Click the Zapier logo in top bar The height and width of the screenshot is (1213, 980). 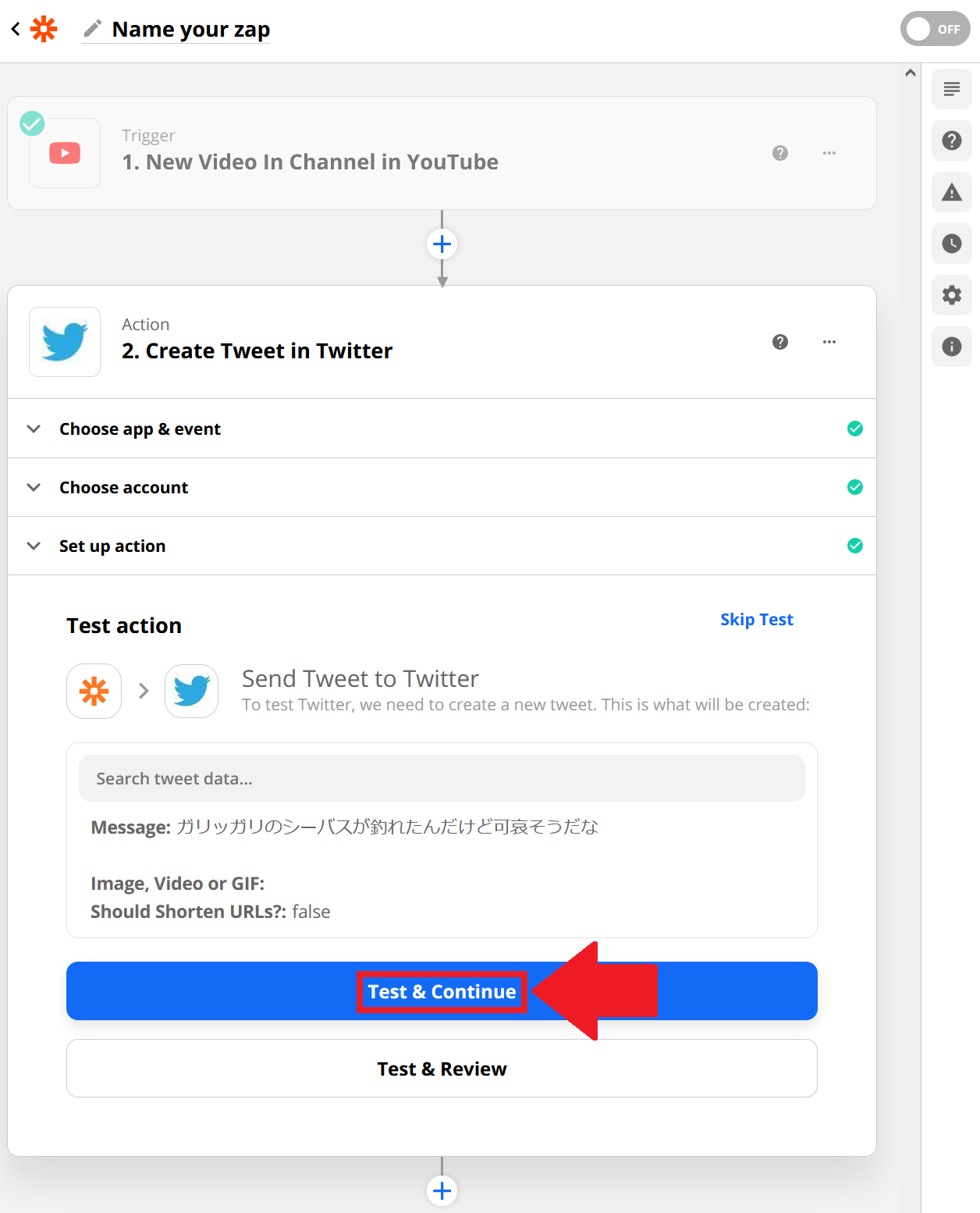pos(43,29)
